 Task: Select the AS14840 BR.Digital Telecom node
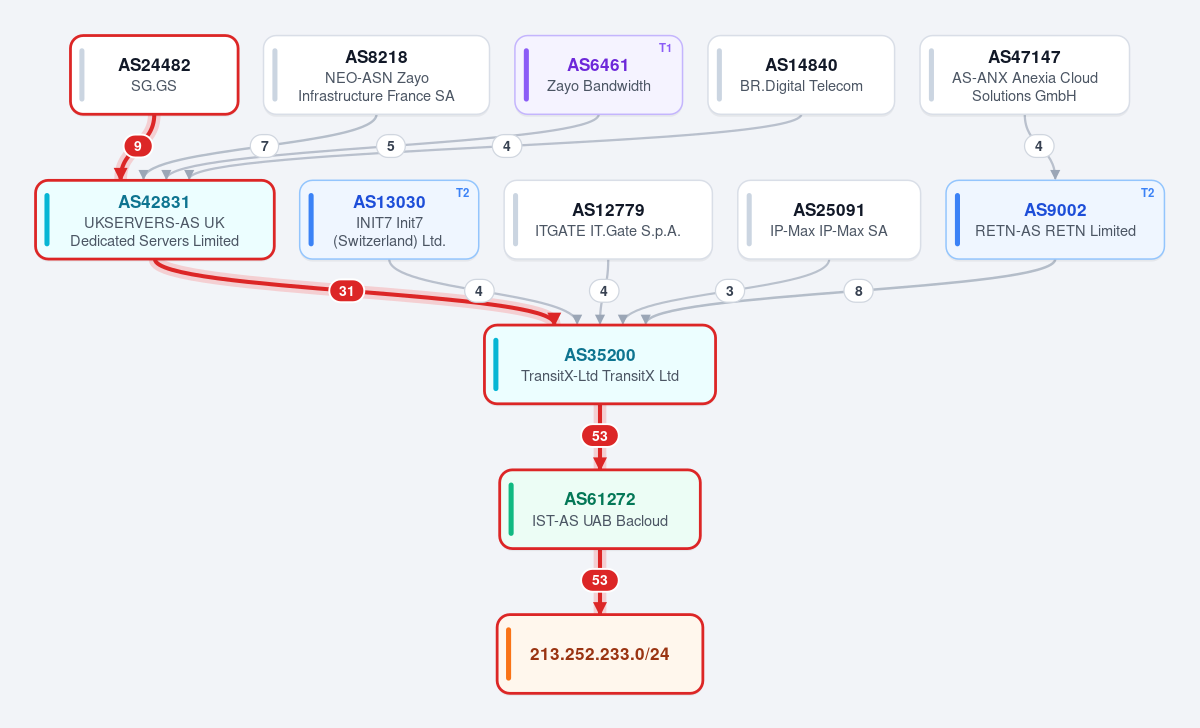(801, 75)
